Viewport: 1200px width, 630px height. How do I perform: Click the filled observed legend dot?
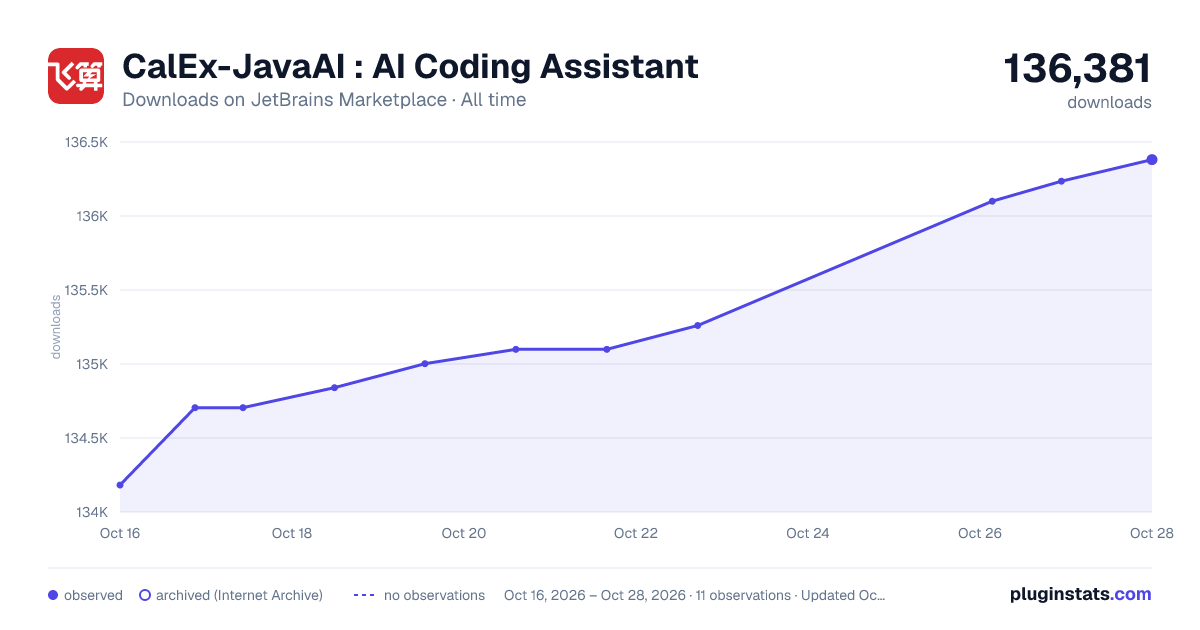[x=53, y=595]
